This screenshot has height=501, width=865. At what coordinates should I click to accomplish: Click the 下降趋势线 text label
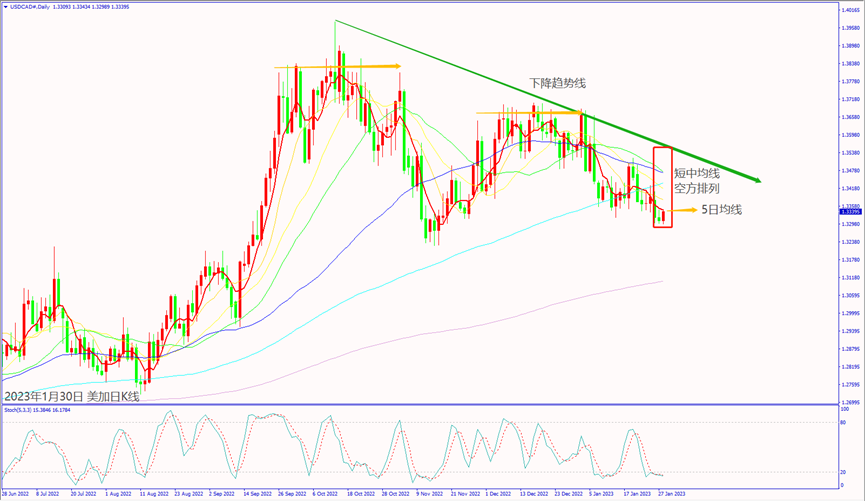click(557, 84)
